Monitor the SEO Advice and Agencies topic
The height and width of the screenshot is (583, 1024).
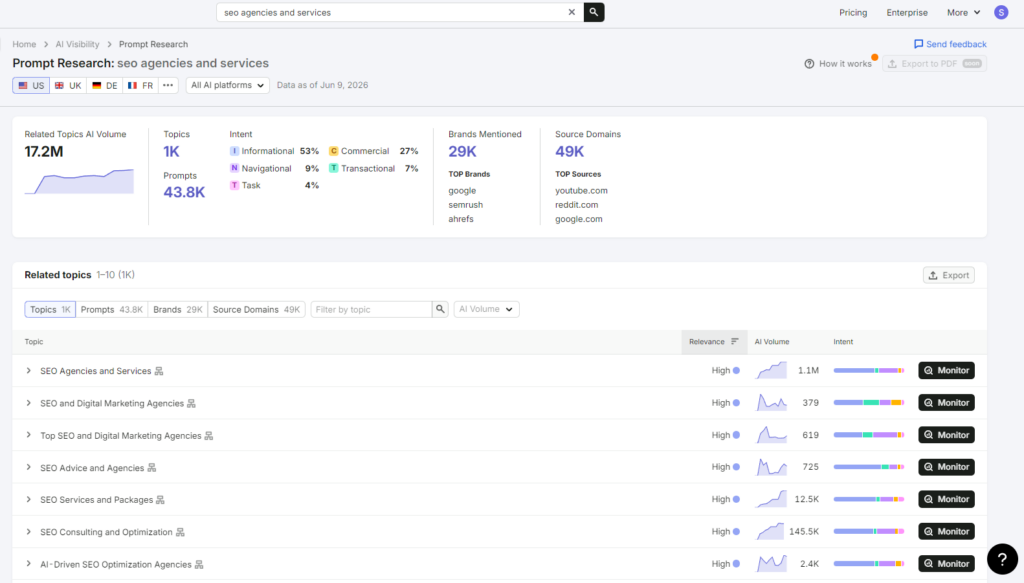(x=946, y=467)
